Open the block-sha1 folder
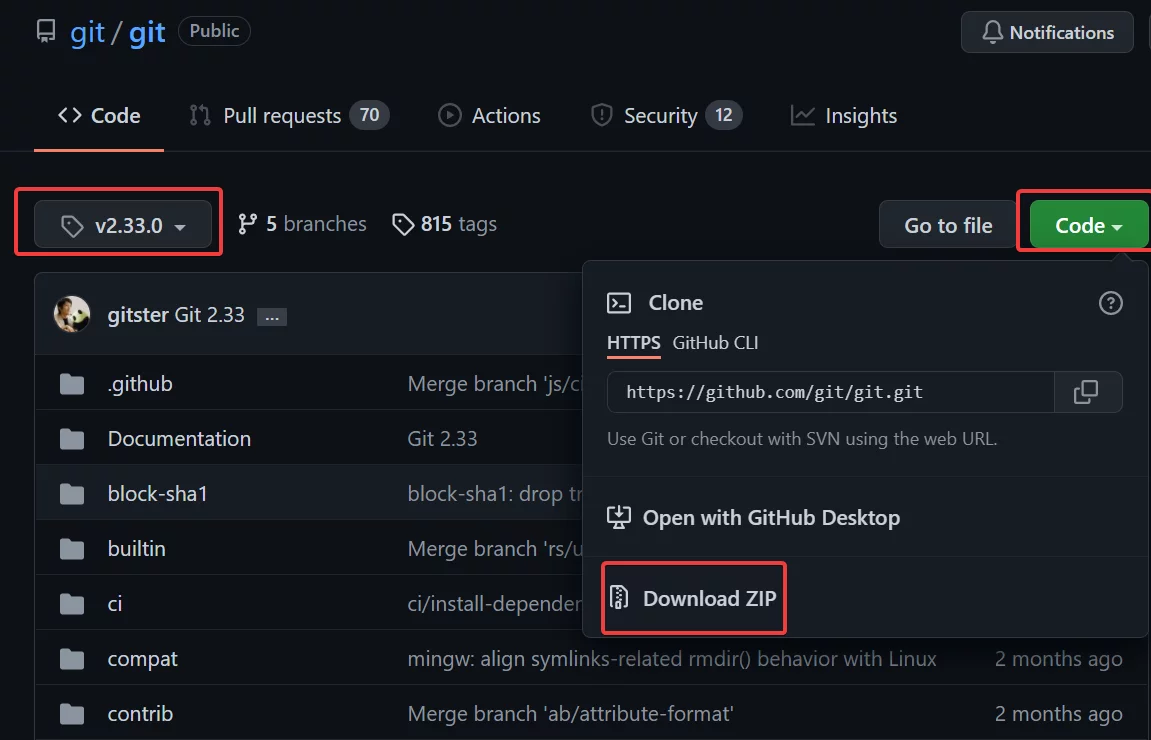This screenshot has width=1151, height=740. point(157,494)
